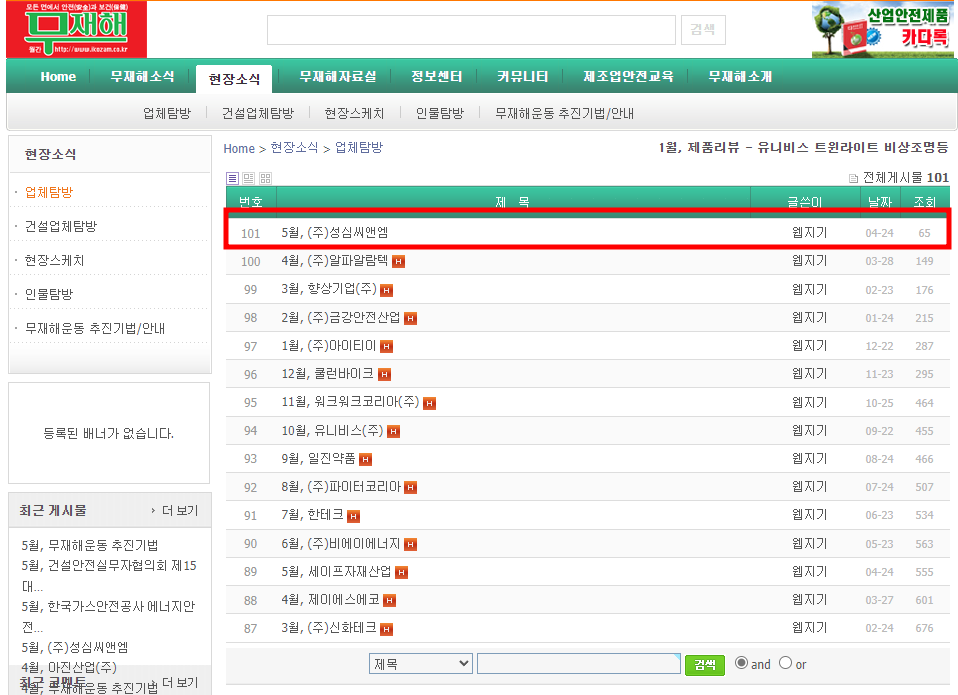Screen dimensions: 958x695
Task: Click breadcrumb link 업체탐방
Action: pyautogui.click(x=359, y=148)
